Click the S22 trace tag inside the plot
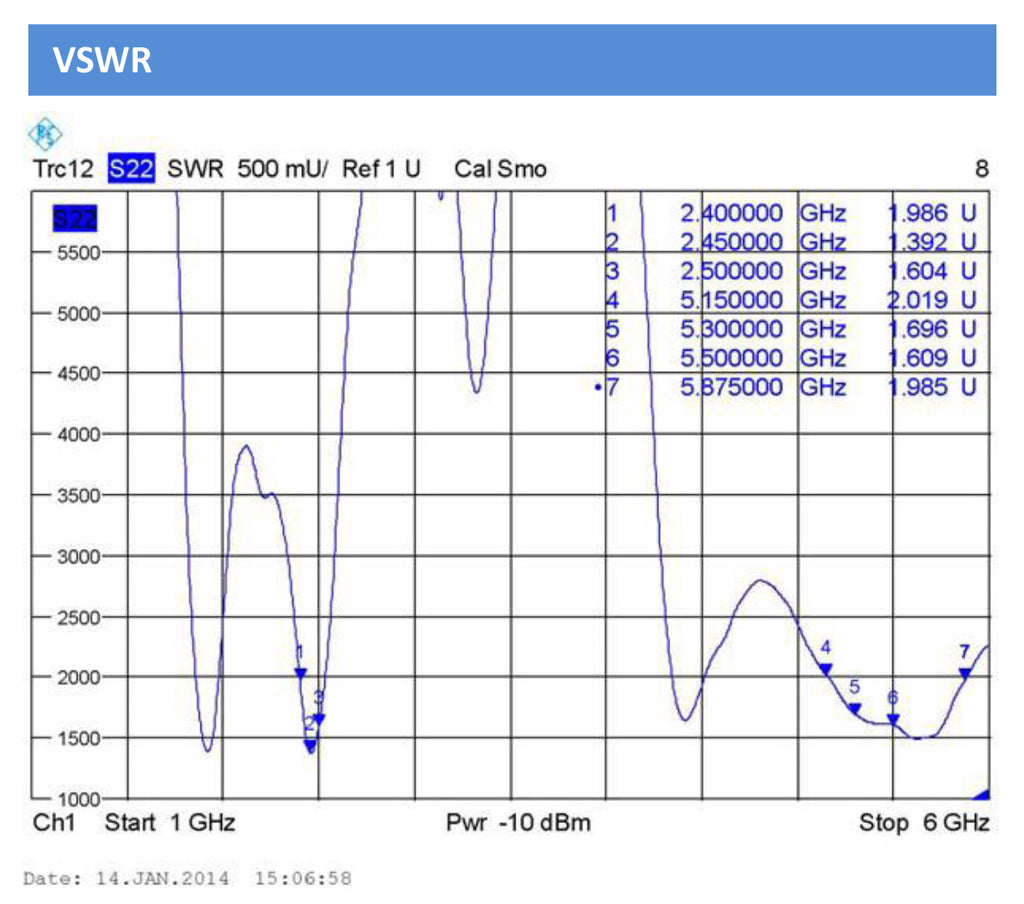Image resolution: width=1024 pixels, height=904 pixels. pyautogui.click(x=75, y=219)
